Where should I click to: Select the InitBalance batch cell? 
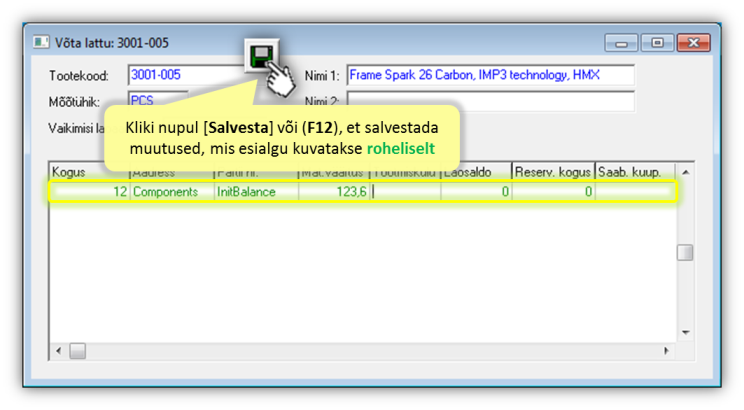(256, 192)
